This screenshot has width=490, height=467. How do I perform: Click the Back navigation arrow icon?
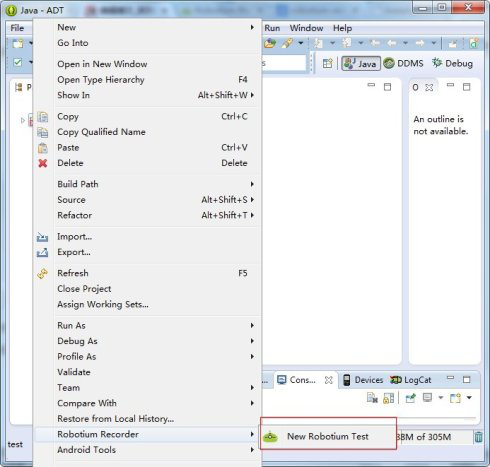tap(392, 43)
